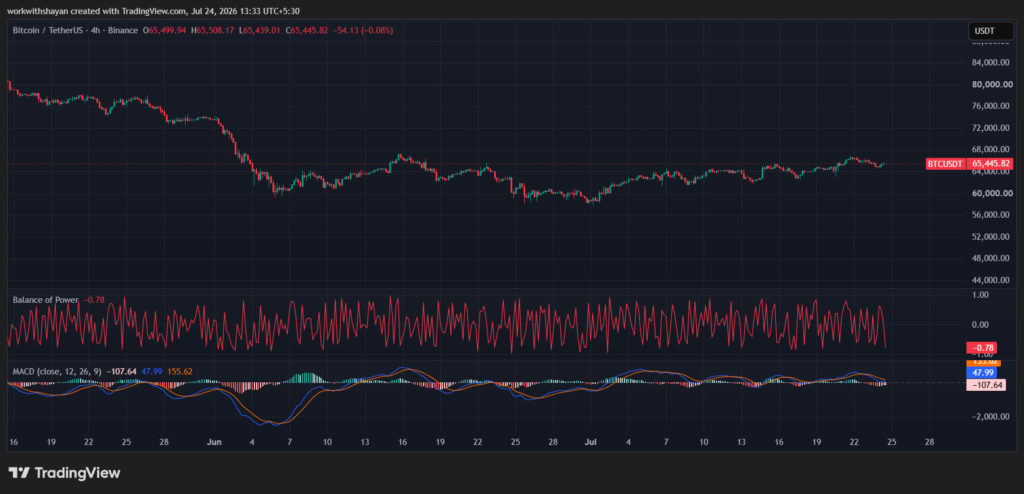Viewport: 1024px width, 494px height.
Task: Click the 84,000.00 price axis label
Action: point(991,63)
